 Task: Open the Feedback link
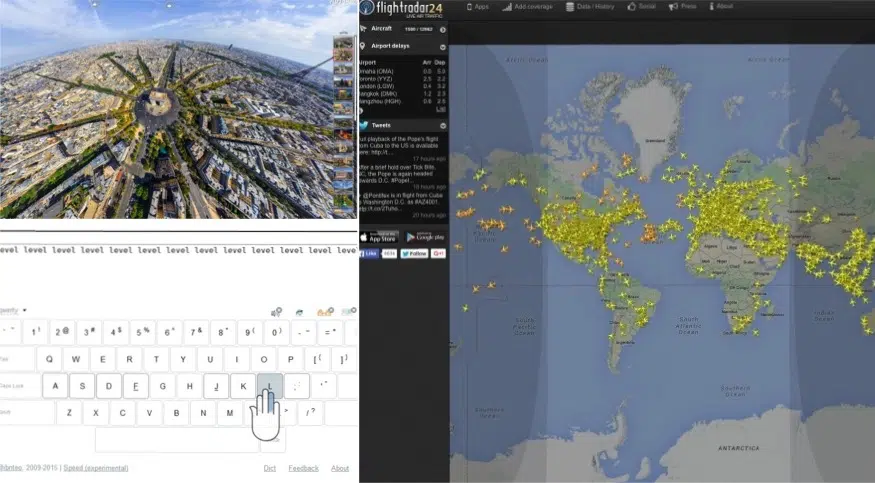[x=304, y=468]
